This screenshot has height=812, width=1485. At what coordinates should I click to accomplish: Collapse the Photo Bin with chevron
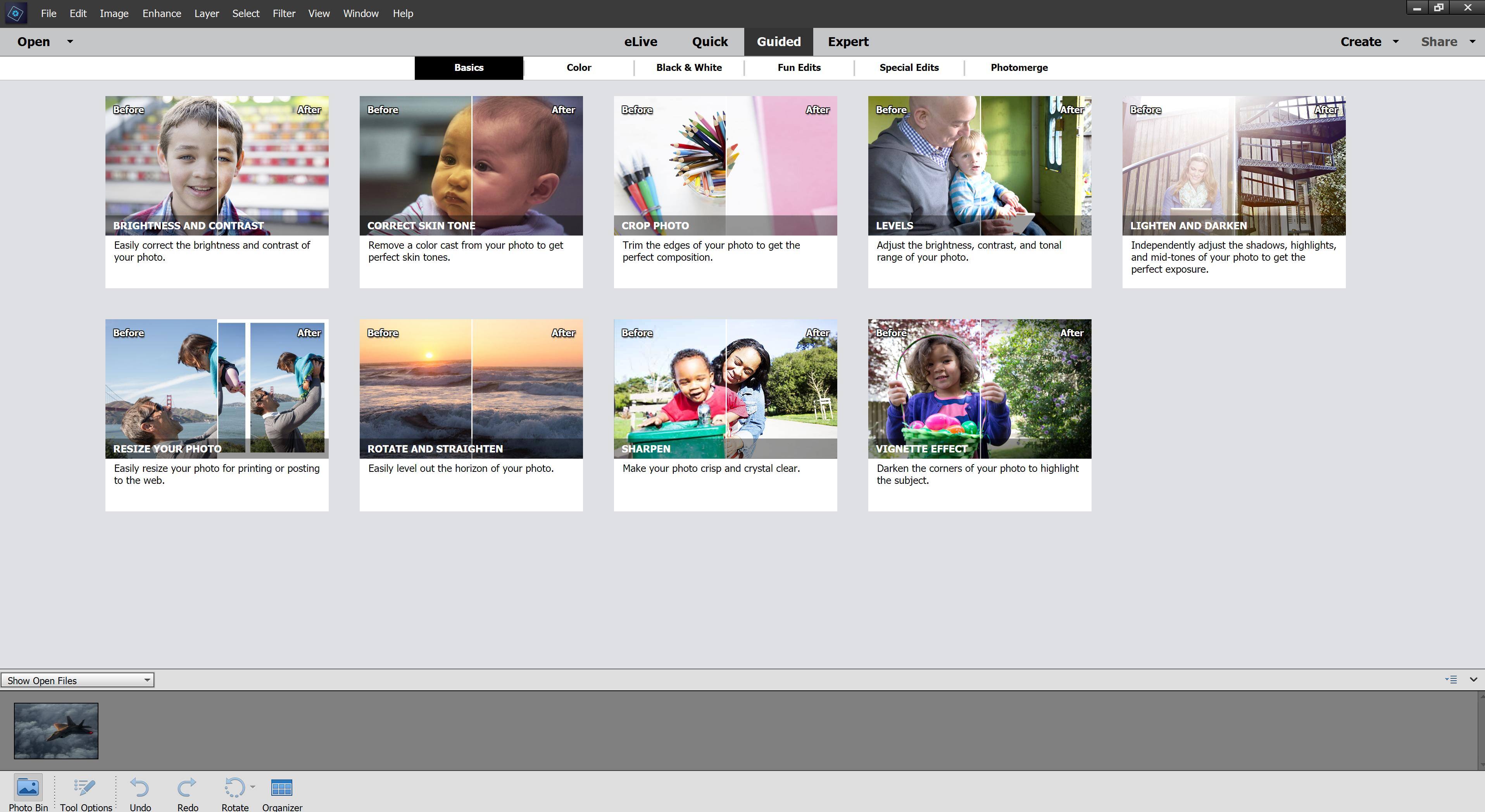(1473, 680)
